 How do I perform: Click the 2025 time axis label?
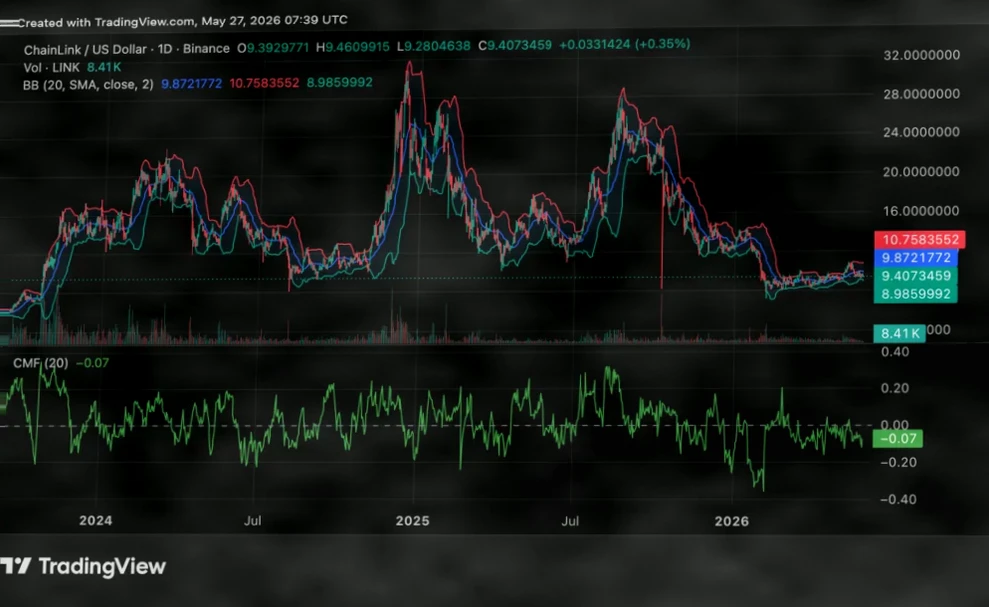coord(413,521)
